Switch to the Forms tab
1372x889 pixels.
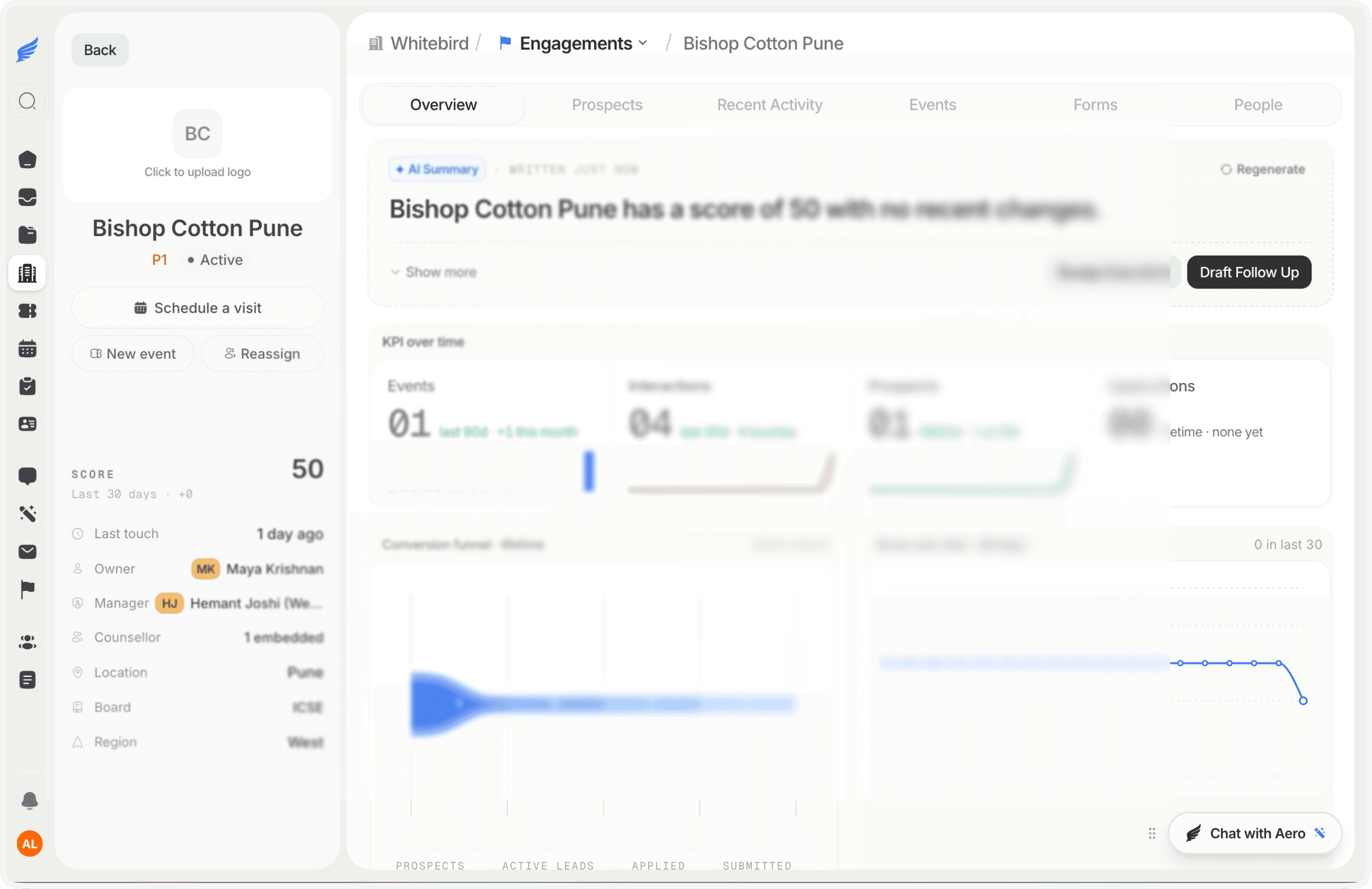(1095, 105)
